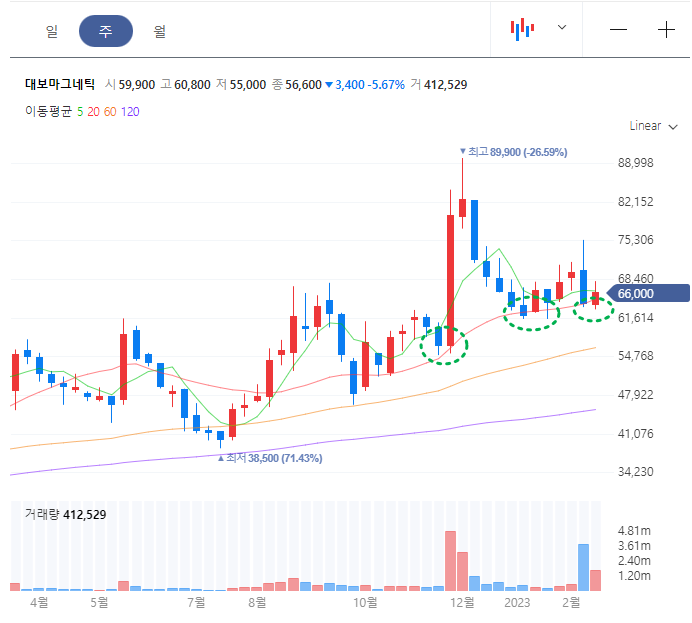692x623 pixels.
Task: Toggle the 5-period moving average
Action: click(80, 112)
